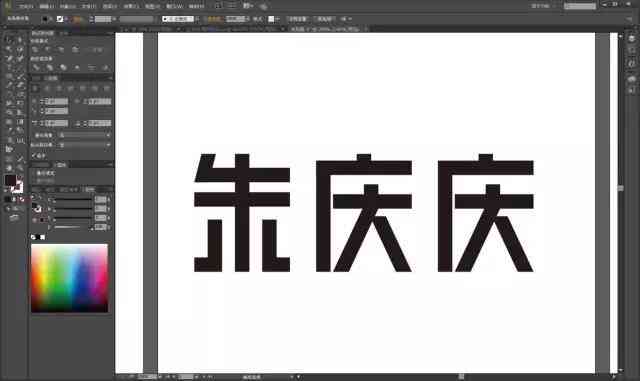Click the zoom level field in status bar
Viewport: 640px width, 381px height.
point(147,377)
